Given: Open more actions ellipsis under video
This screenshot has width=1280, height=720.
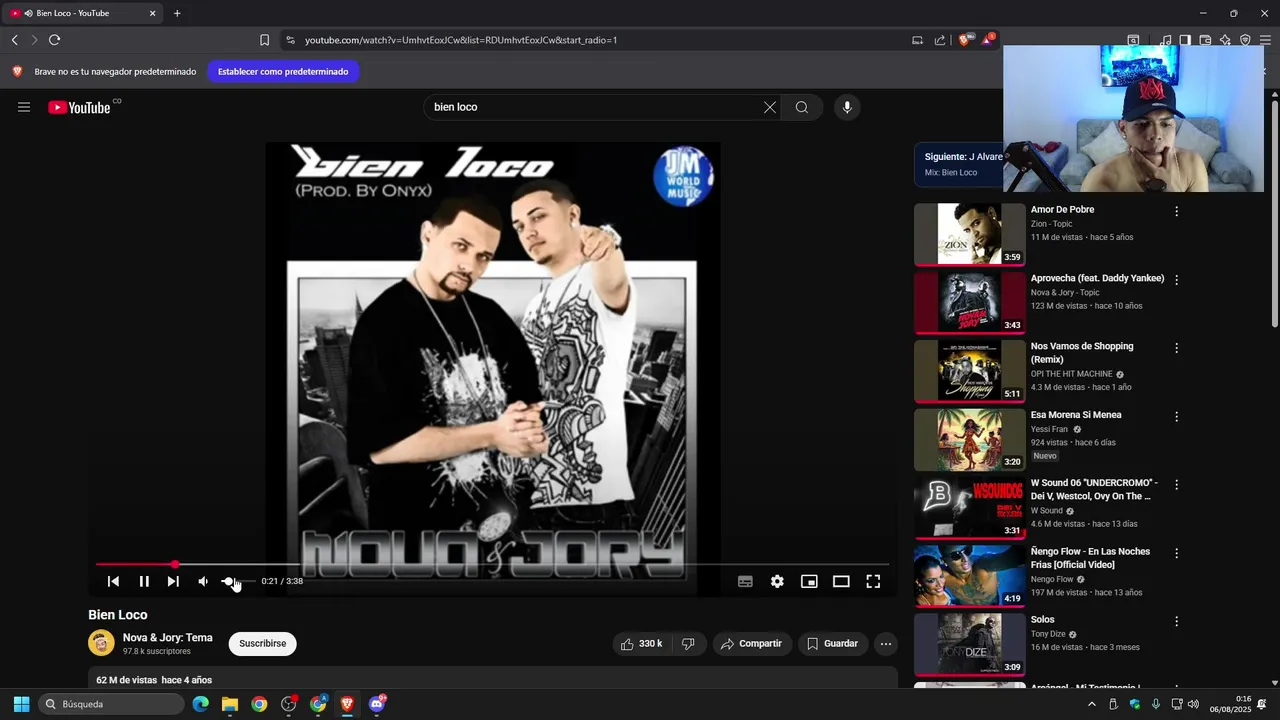Looking at the screenshot, I should tap(886, 644).
